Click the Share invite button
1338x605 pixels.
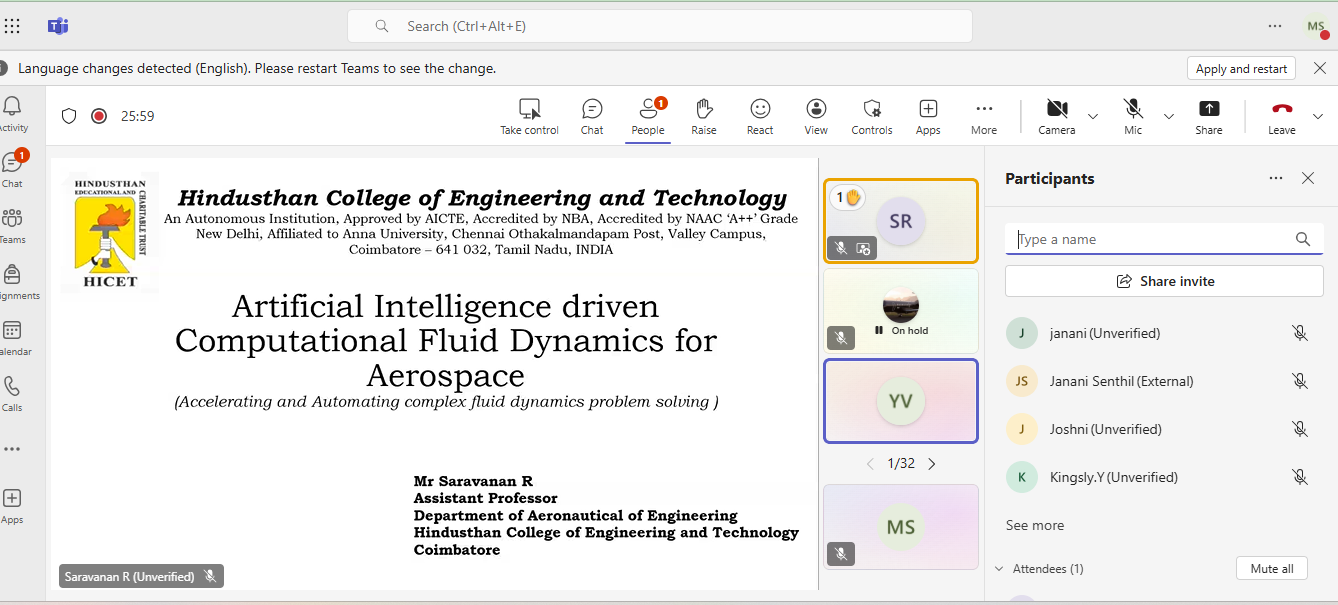pyautogui.click(x=1164, y=281)
